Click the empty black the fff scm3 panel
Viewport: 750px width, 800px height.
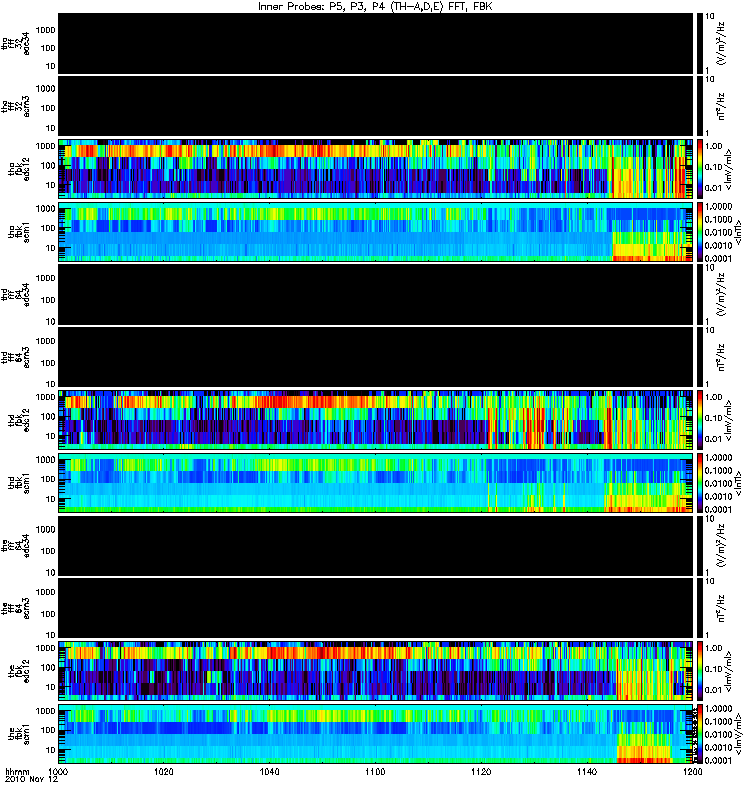point(376,608)
